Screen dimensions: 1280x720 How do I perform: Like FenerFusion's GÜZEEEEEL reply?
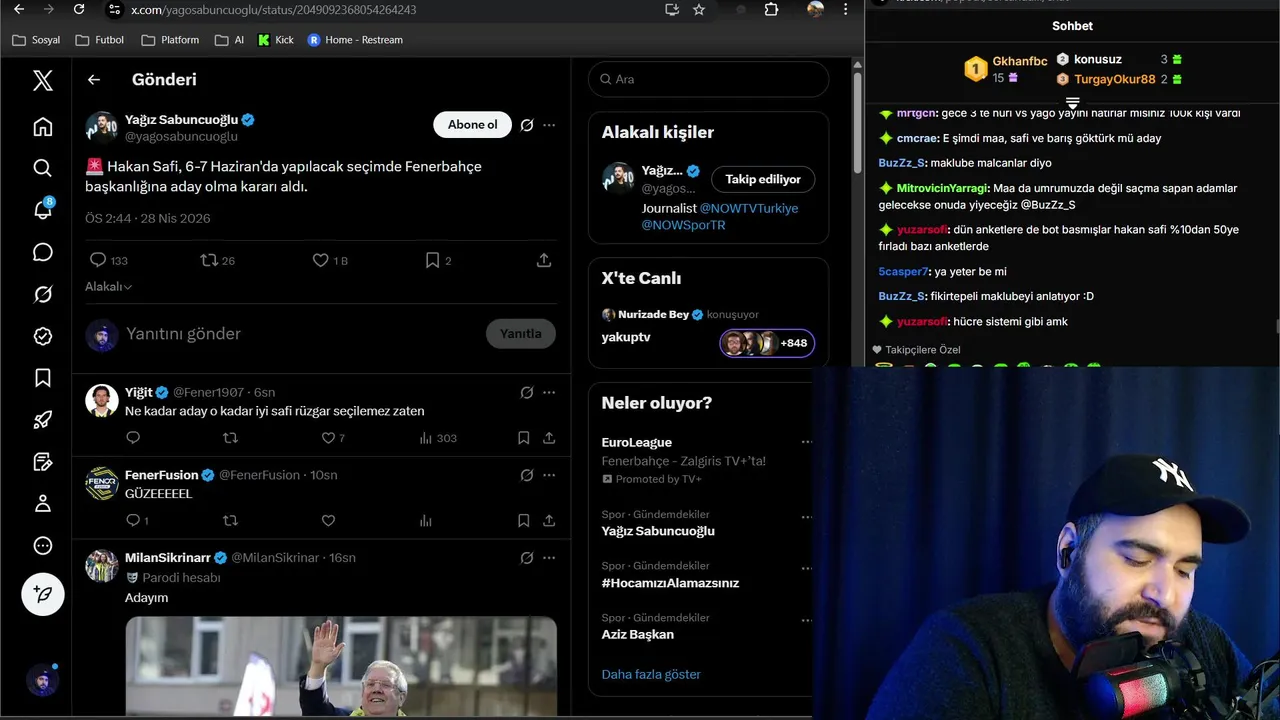pos(328,520)
